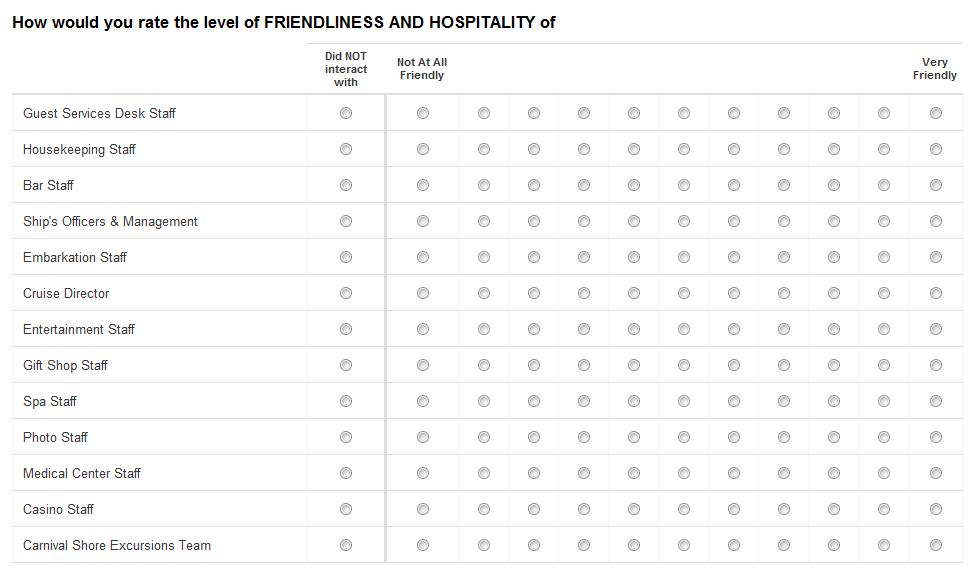Give Casino Staff the highest friendliness rating
Image resolution: width=971 pixels, height=578 pixels.
[933, 509]
